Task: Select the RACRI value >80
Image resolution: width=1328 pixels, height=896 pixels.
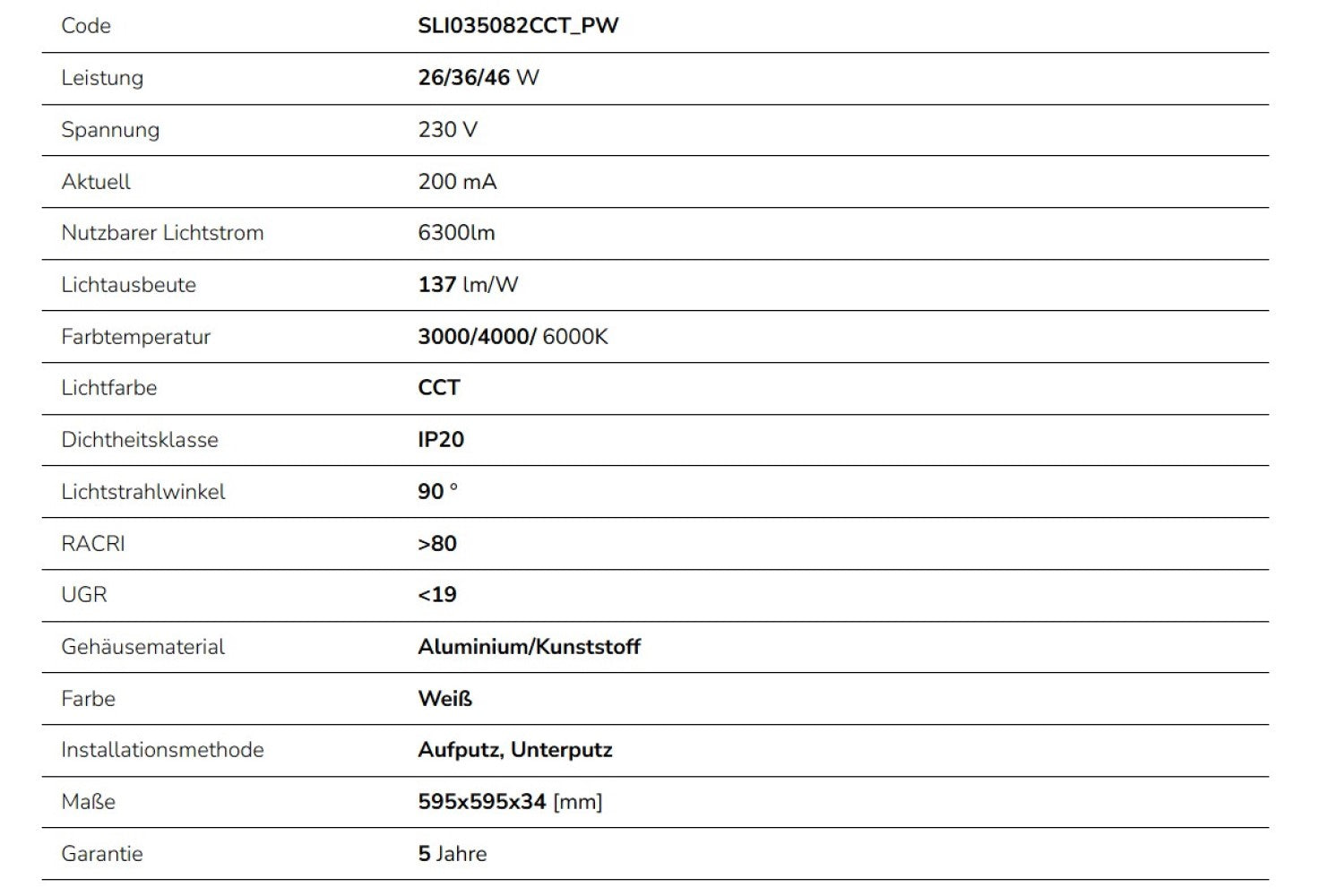Action: coord(437,544)
